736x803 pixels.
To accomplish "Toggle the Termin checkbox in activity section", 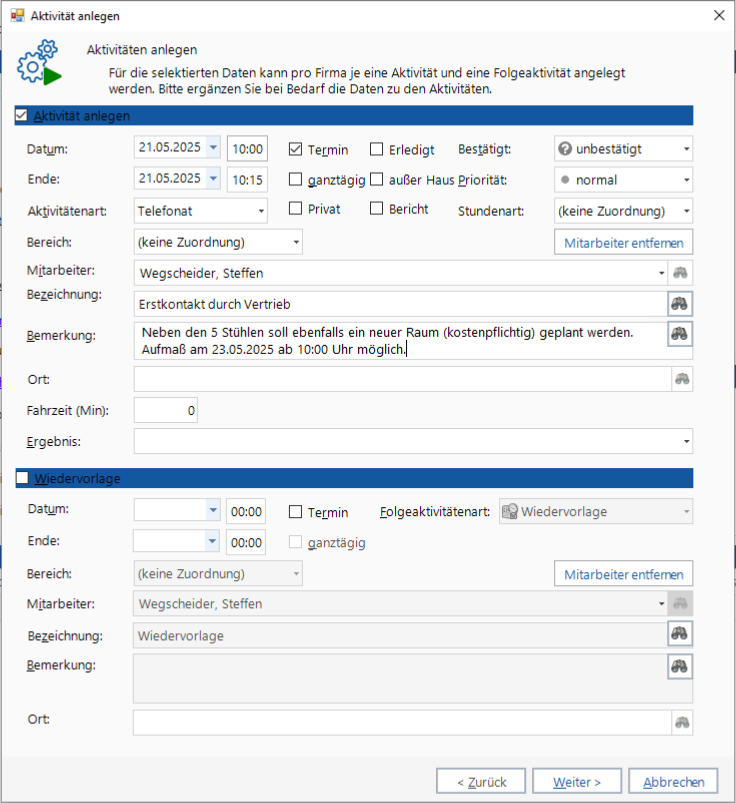I will [x=296, y=149].
